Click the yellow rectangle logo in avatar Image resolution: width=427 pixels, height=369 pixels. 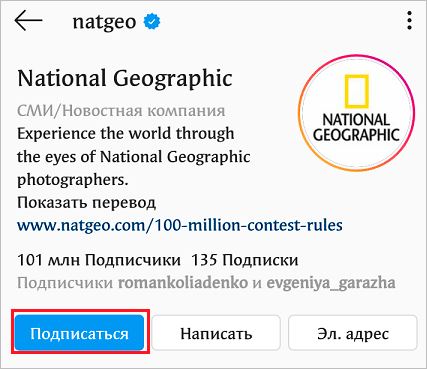pos(356,91)
